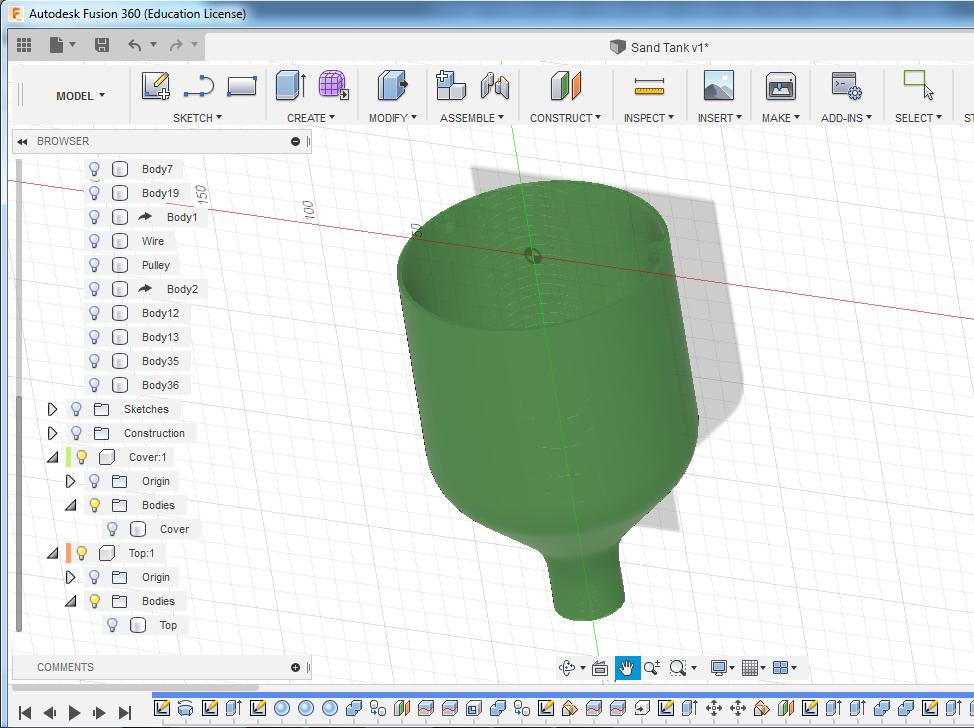Screen dimensions: 974x728
Task: Collapse the Top:1 component
Action: [x=53, y=553]
